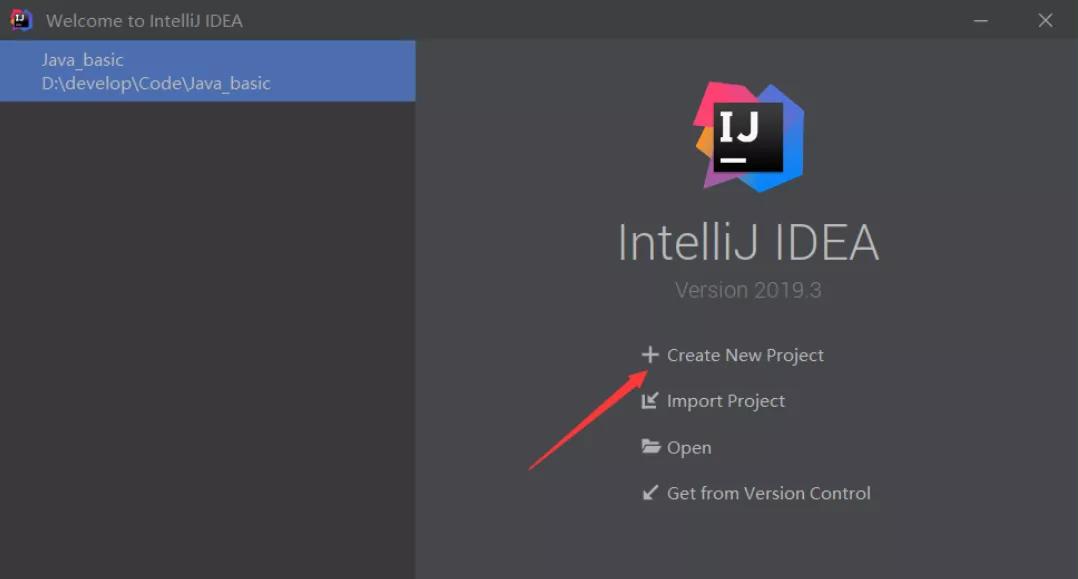Choose Import Project
The image size is (1078, 579).
pos(725,401)
